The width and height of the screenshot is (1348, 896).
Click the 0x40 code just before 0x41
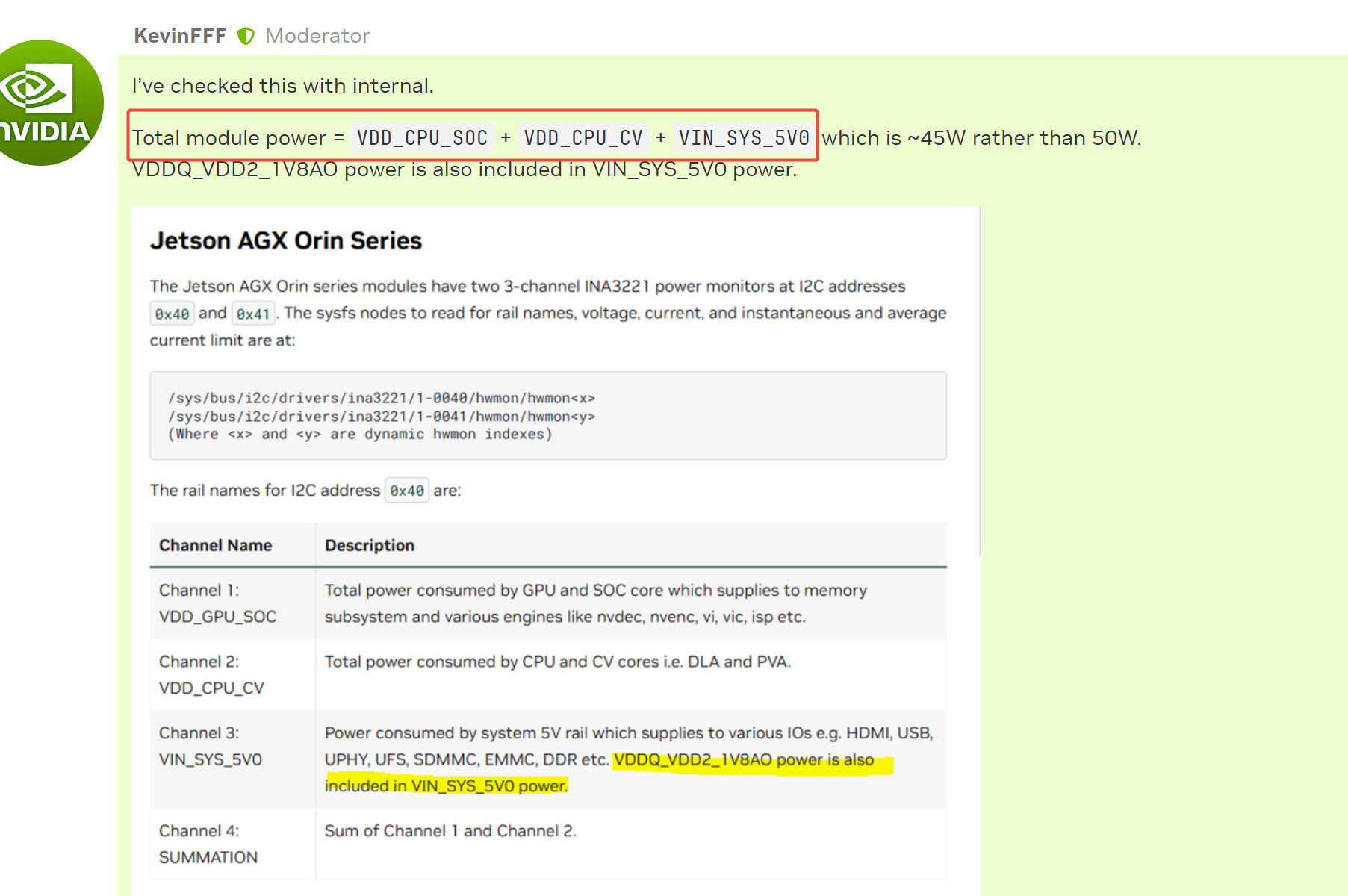[x=172, y=314]
